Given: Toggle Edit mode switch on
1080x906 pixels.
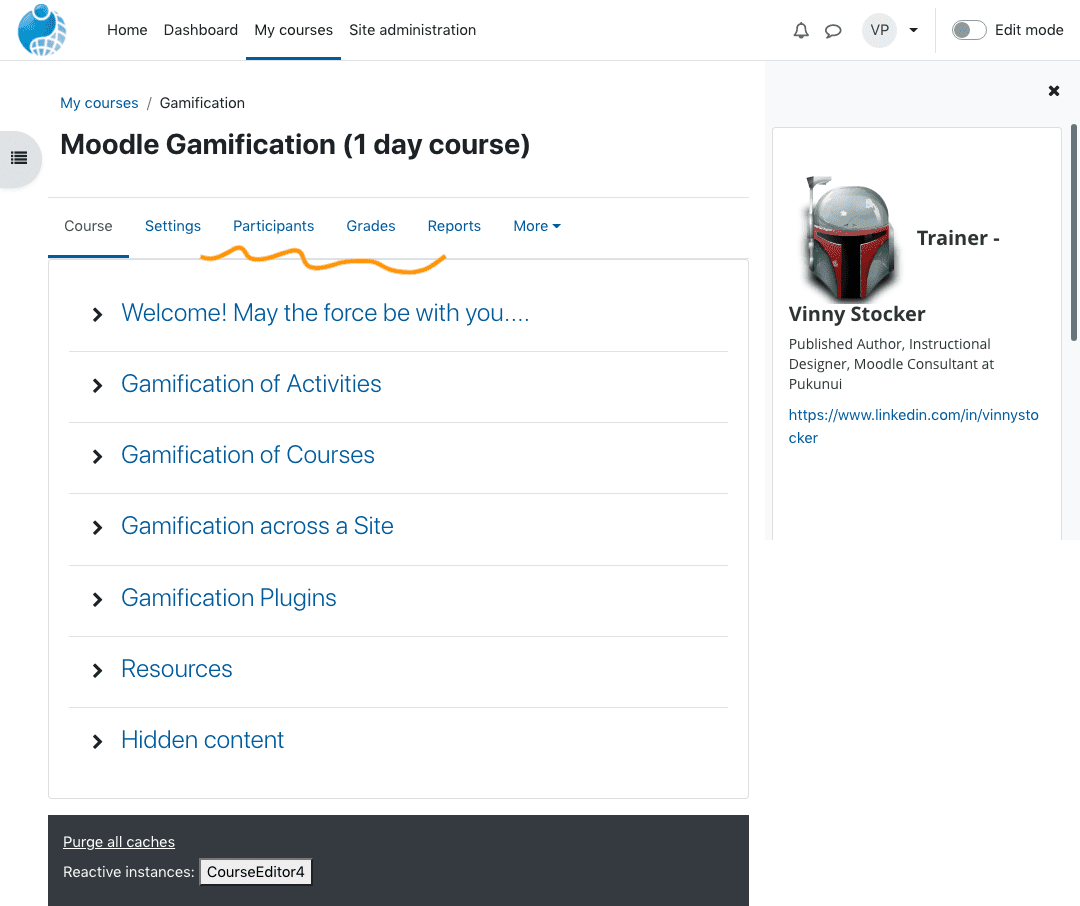Looking at the screenshot, I should [968, 30].
